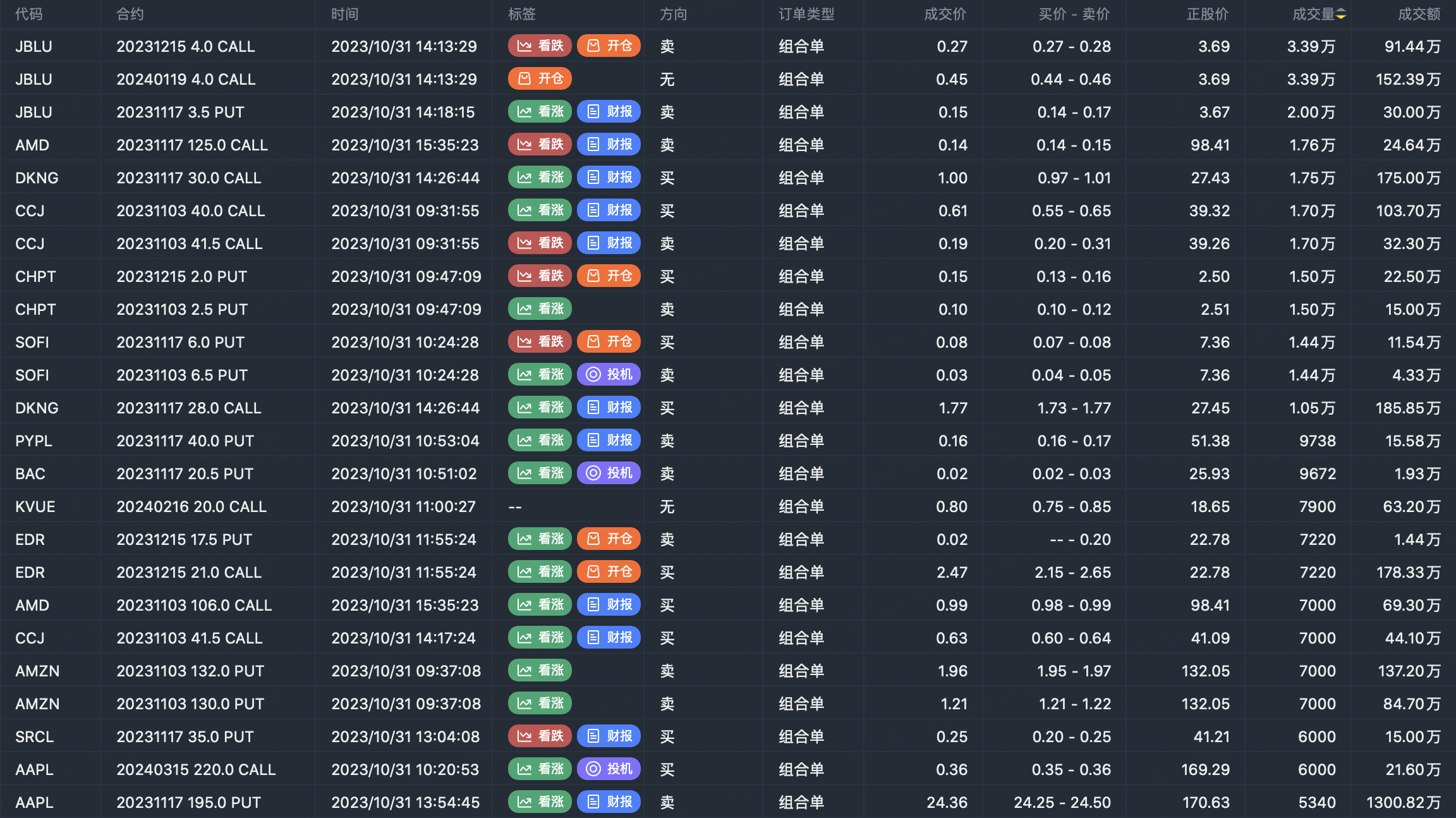Click 财报 tag on PYPL 40.0 PUT row
This screenshot has height=818, width=1456.
[609, 440]
